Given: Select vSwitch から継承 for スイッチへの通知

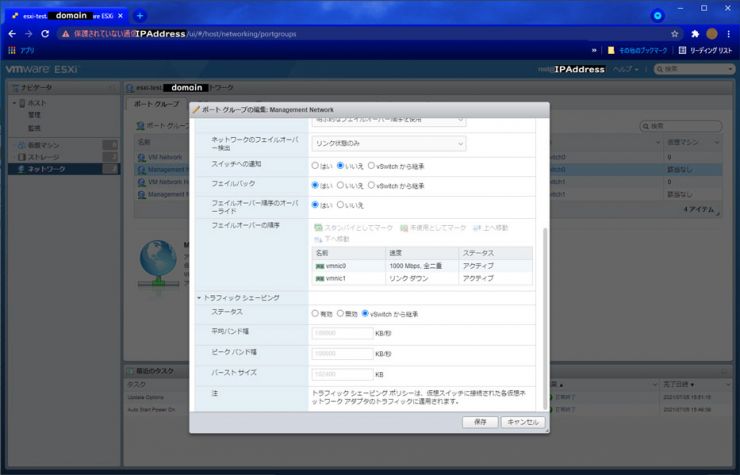Looking at the screenshot, I should pyautogui.click(x=371, y=166).
